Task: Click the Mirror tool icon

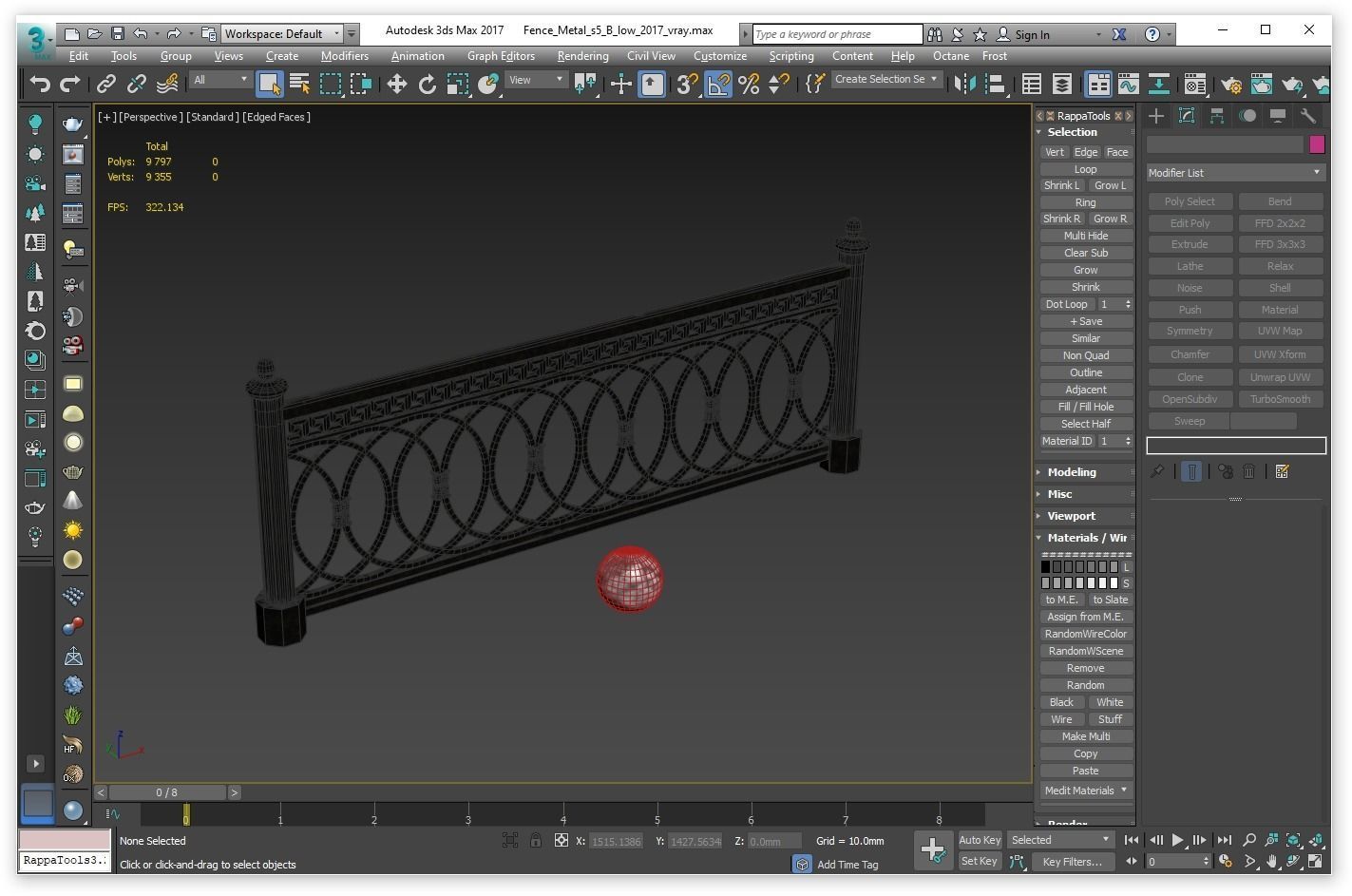Action: tap(964, 84)
